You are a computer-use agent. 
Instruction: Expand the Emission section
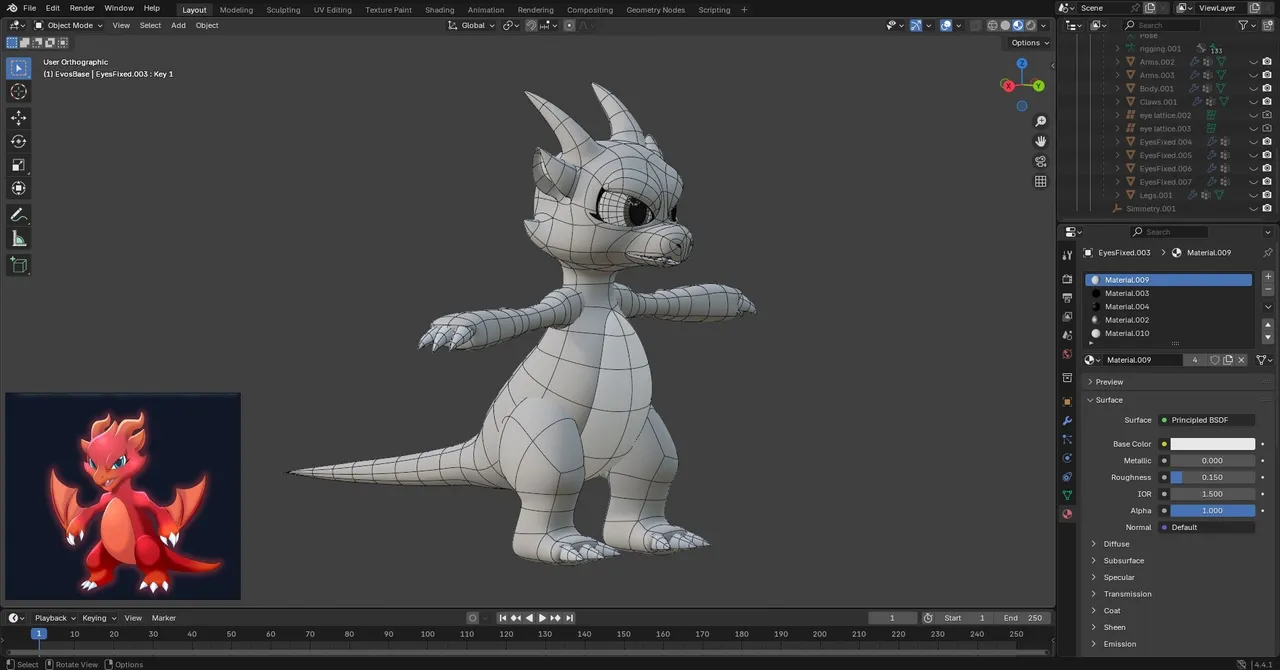[x=1119, y=644]
